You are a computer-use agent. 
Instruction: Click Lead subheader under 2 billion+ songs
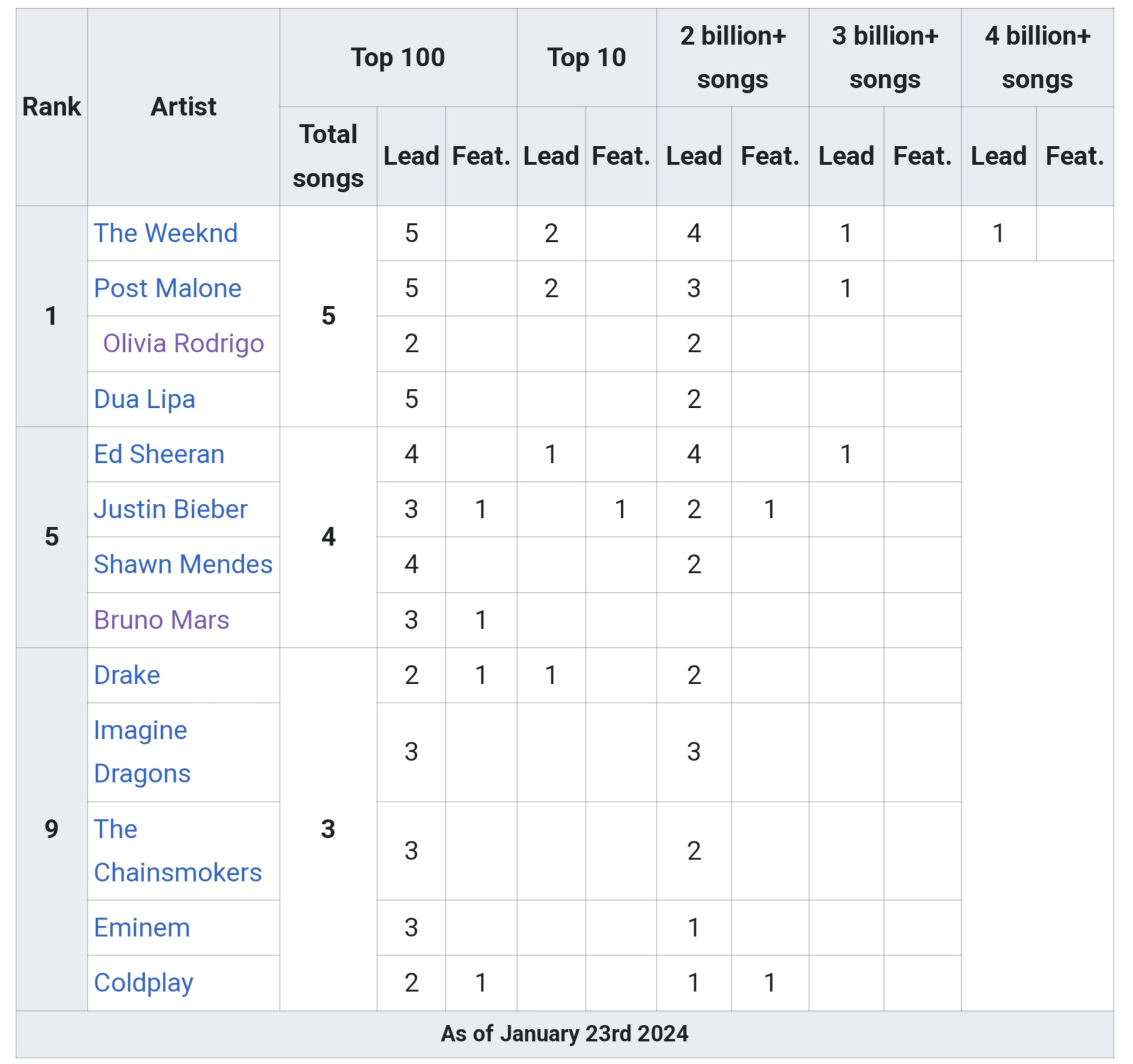pyautogui.click(x=694, y=156)
